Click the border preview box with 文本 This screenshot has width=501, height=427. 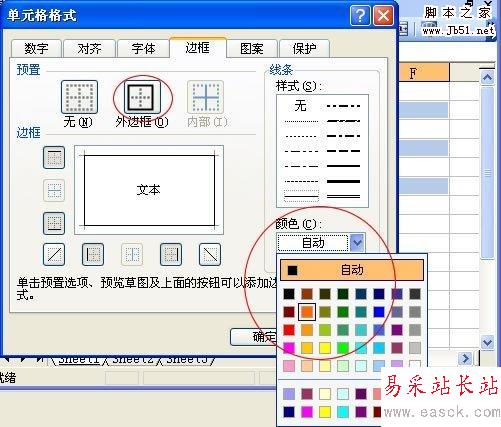[x=149, y=190]
